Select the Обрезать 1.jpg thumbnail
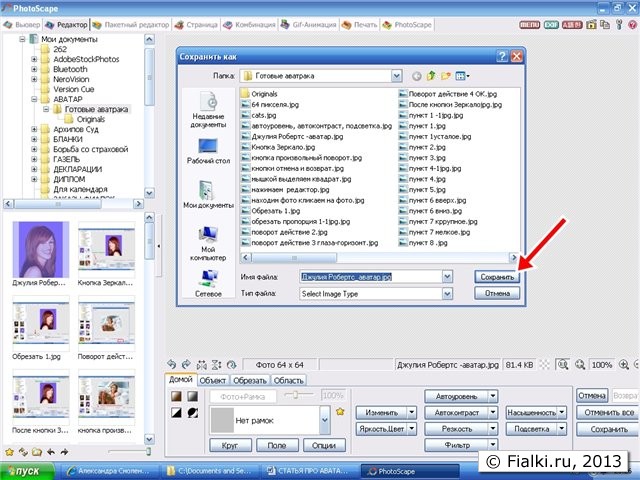This screenshot has width=640, height=480. point(41,328)
